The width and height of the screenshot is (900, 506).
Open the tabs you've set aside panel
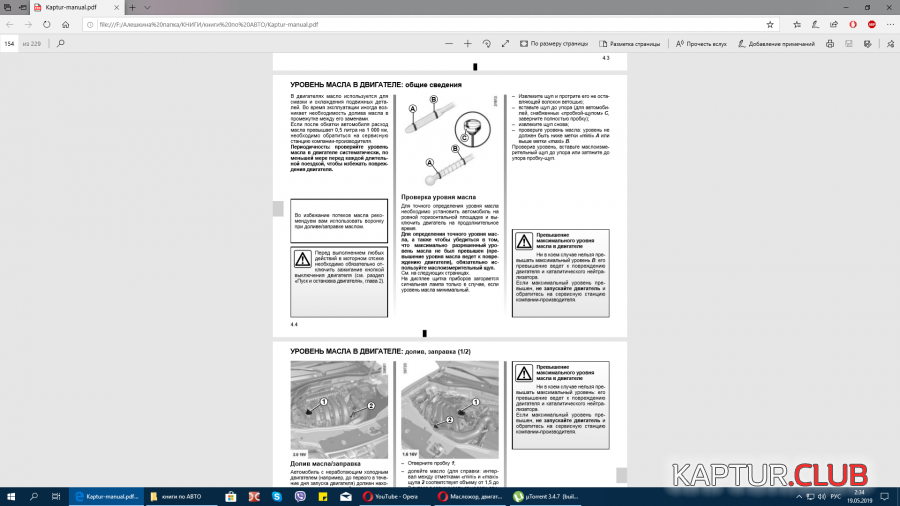tap(7, 7)
